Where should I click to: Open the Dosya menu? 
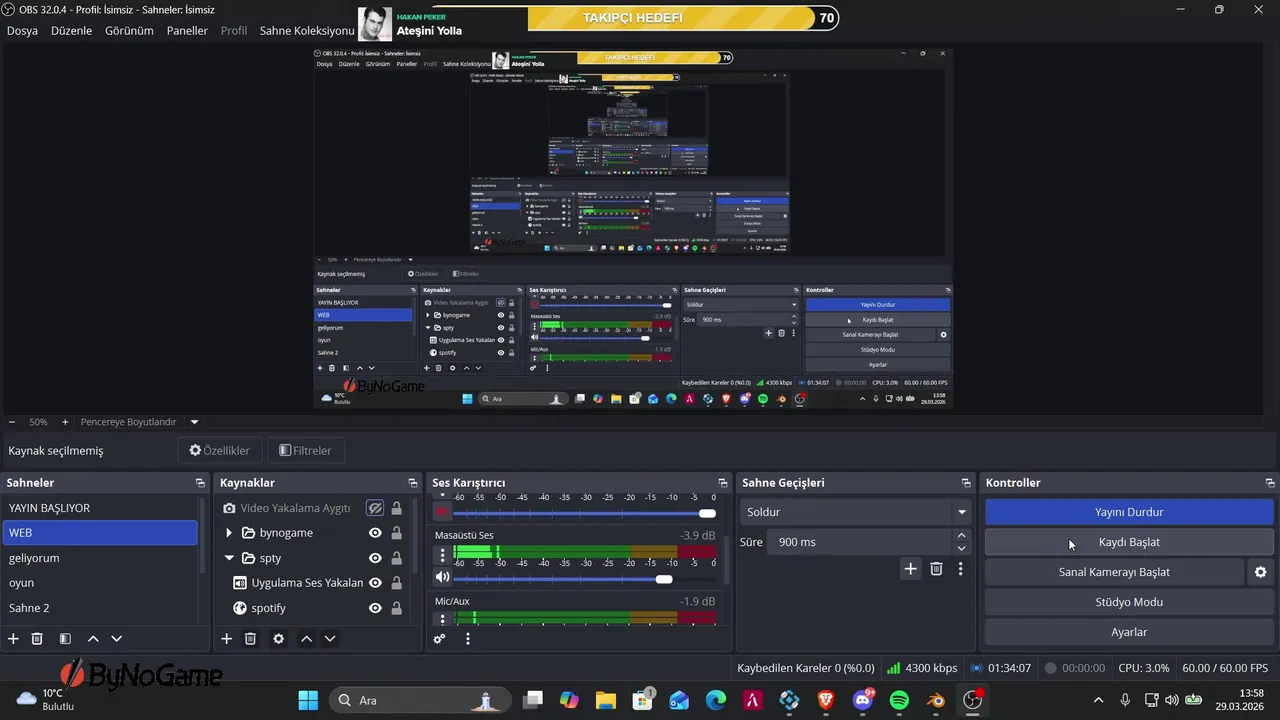coord(22,31)
